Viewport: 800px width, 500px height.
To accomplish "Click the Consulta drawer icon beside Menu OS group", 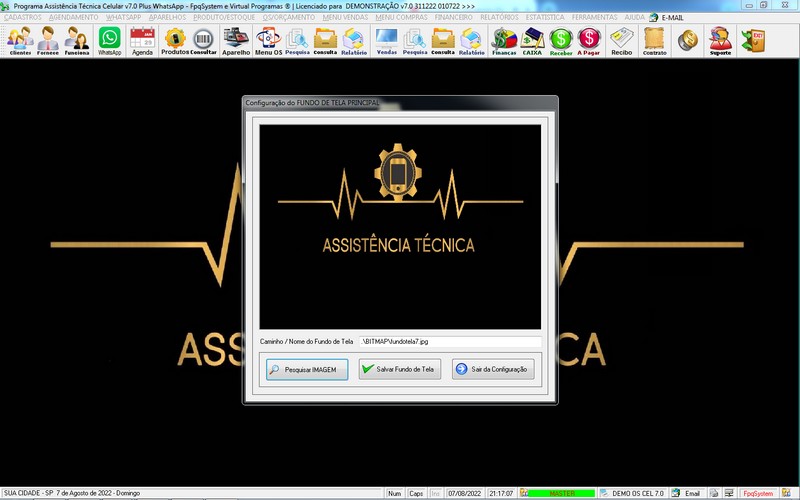I will [x=326, y=41].
